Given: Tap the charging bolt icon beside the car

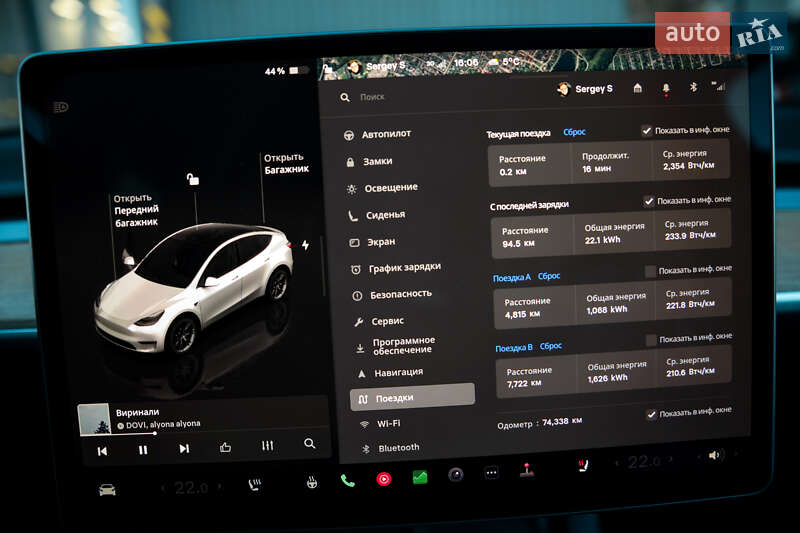Looking at the screenshot, I should click(305, 245).
